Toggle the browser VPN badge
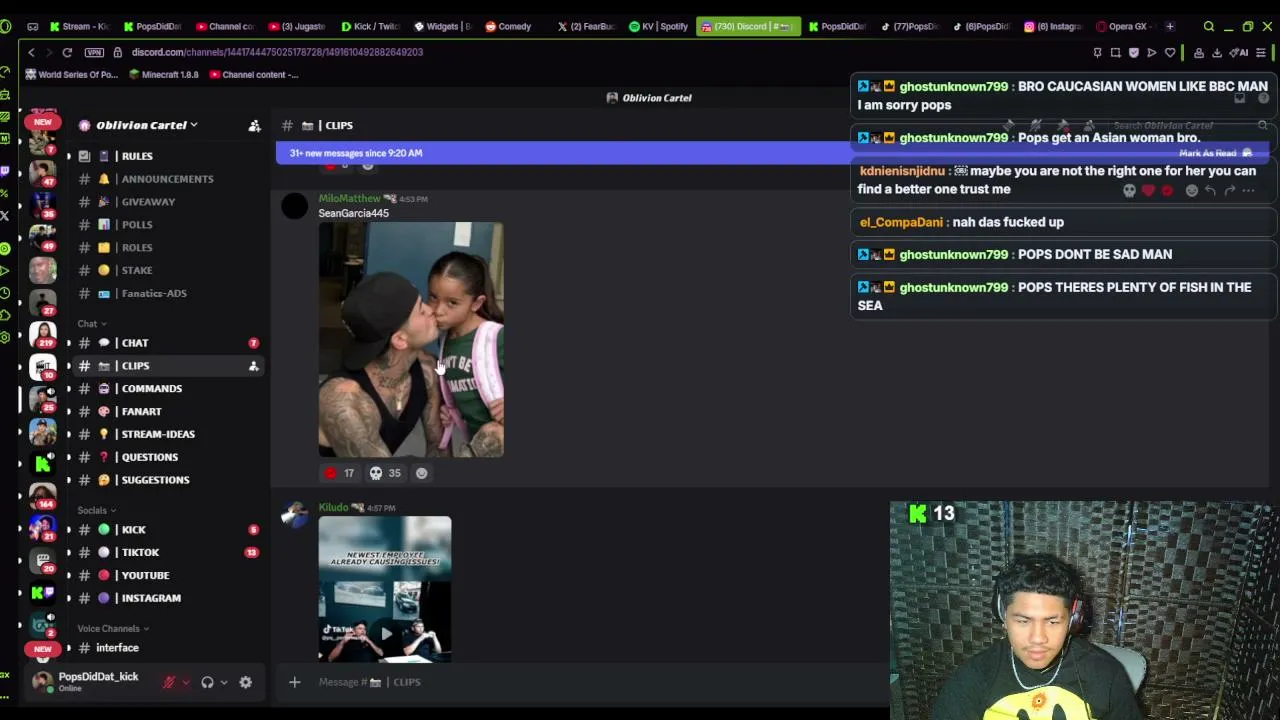 [x=94, y=52]
